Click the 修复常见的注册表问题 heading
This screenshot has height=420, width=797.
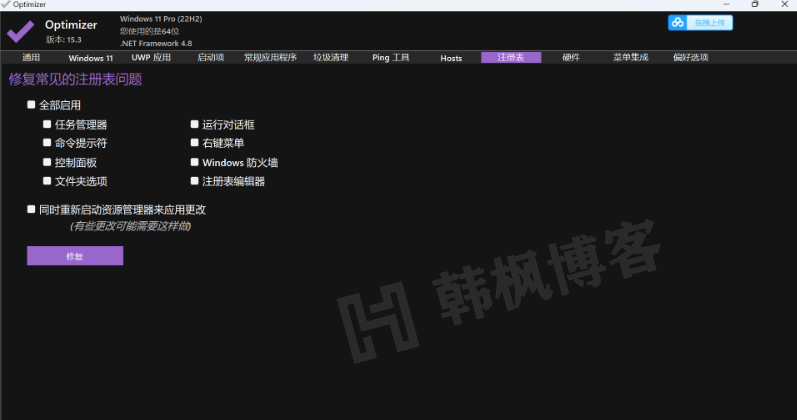[x=75, y=79]
